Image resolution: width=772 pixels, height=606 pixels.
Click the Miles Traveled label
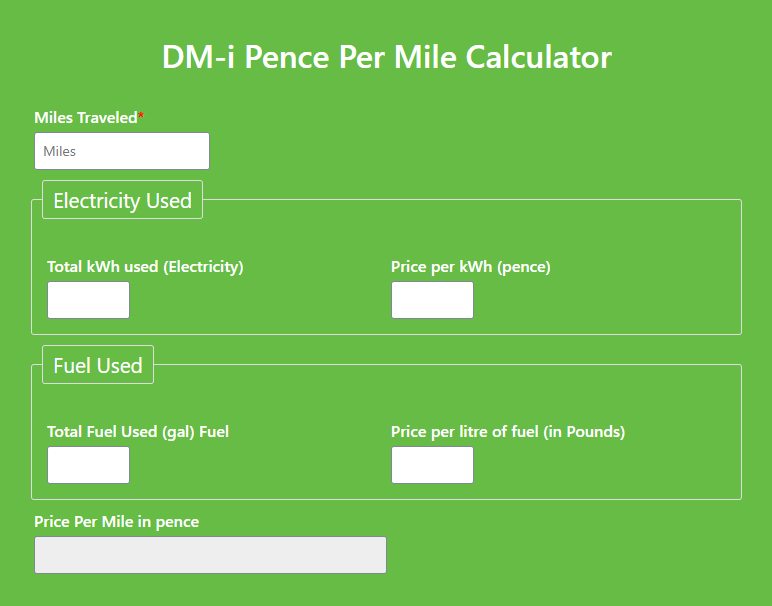[85, 118]
